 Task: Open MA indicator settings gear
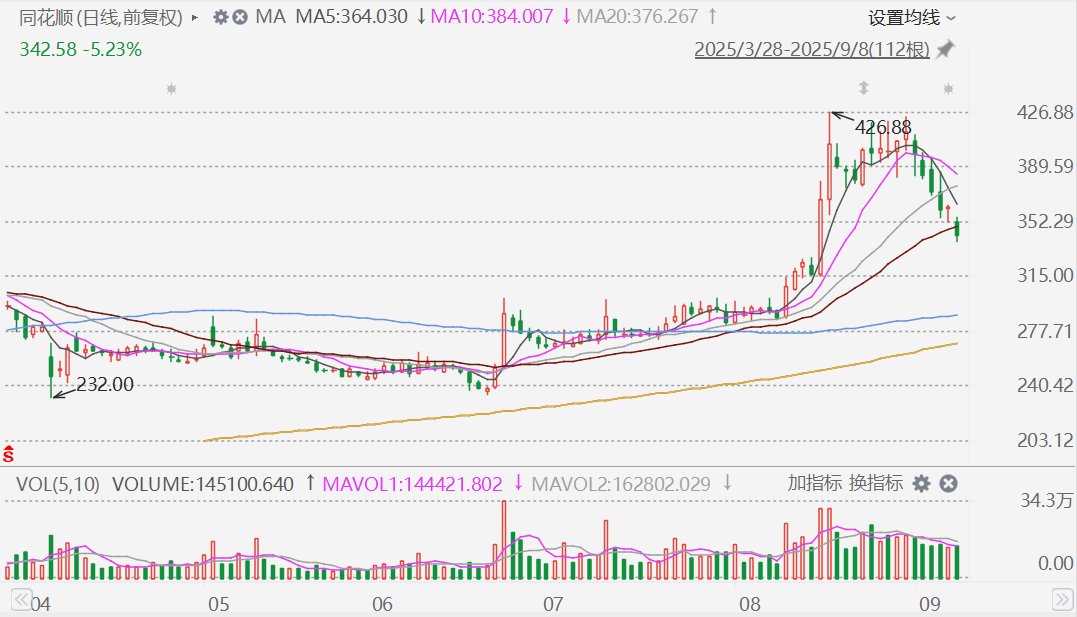coord(220,17)
